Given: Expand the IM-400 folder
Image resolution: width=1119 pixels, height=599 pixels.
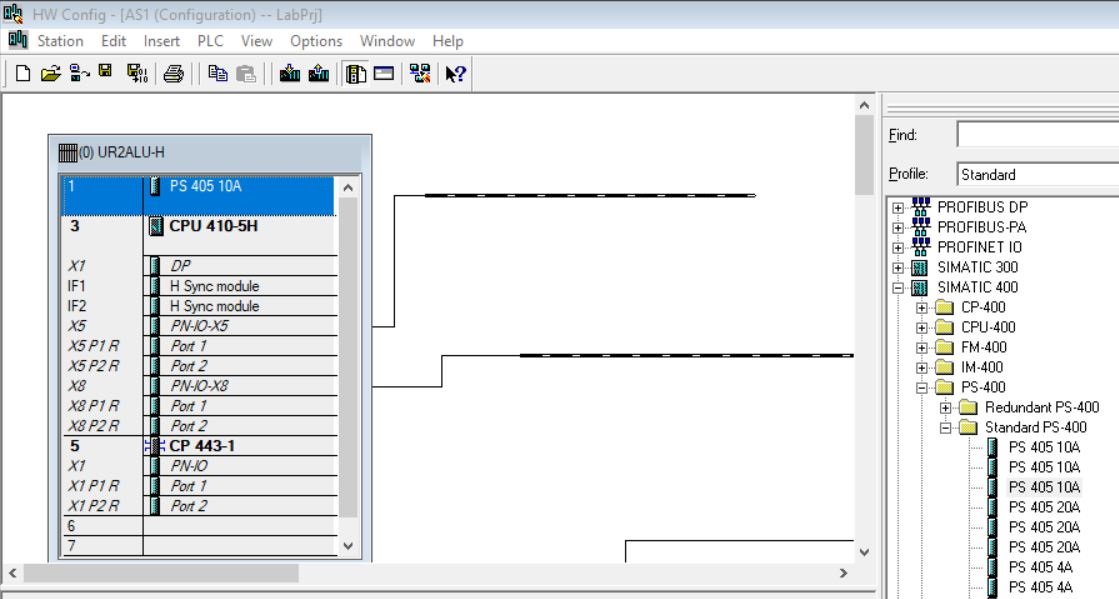Looking at the screenshot, I should click(x=922, y=368).
